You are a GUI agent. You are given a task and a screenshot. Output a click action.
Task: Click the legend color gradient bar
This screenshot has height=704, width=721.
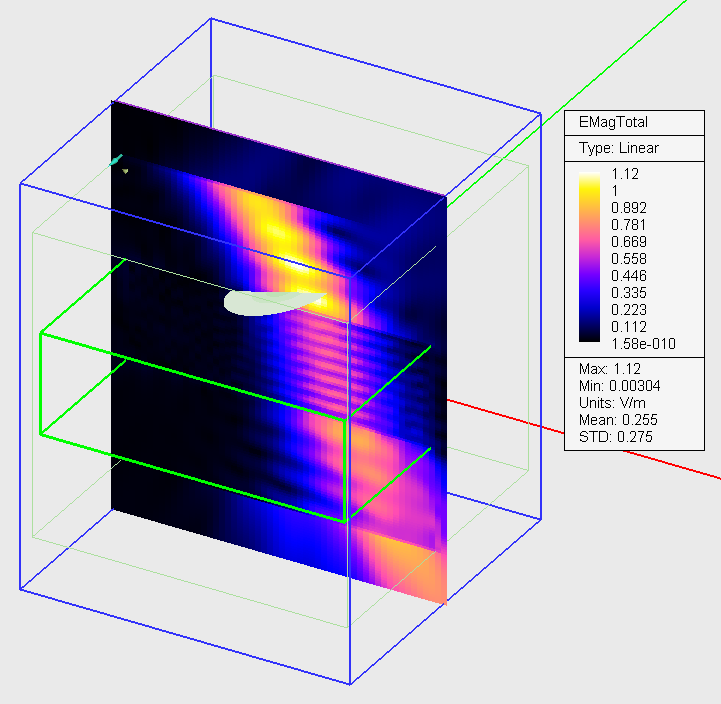[x=589, y=257]
